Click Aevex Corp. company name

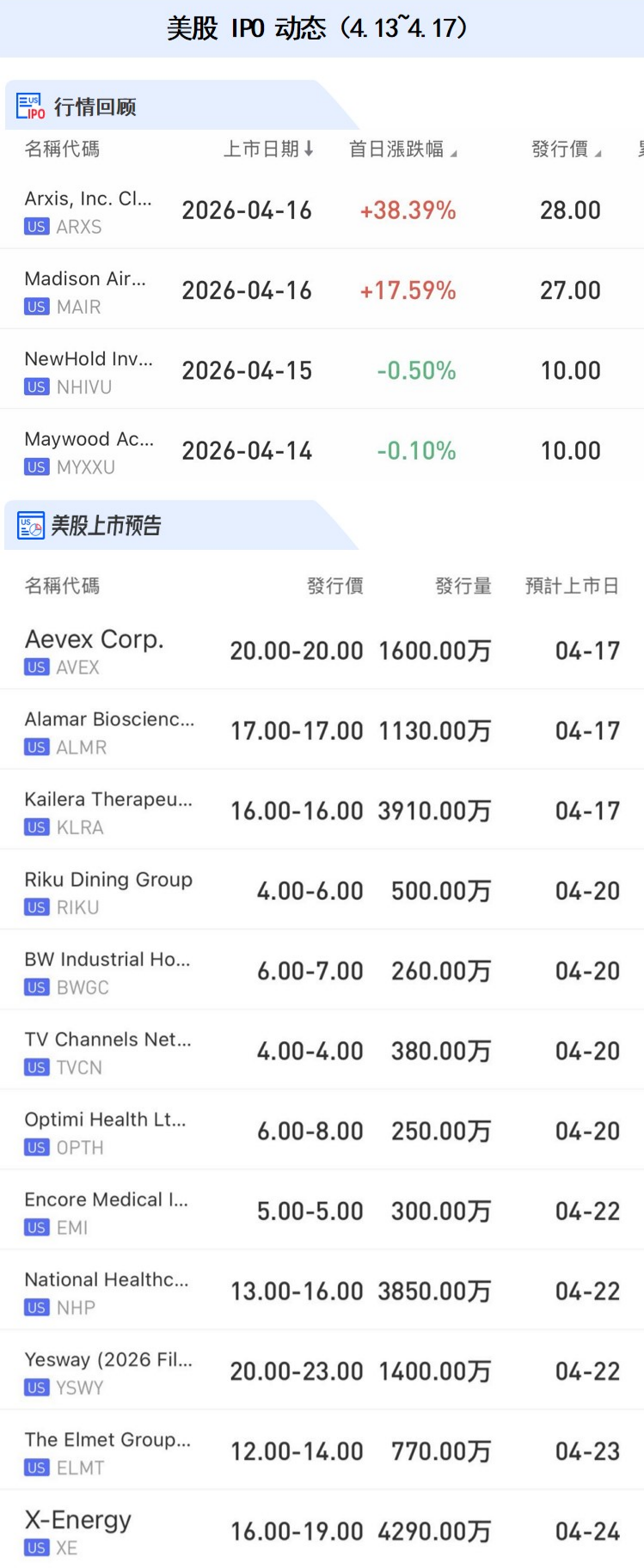coord(95,639)
